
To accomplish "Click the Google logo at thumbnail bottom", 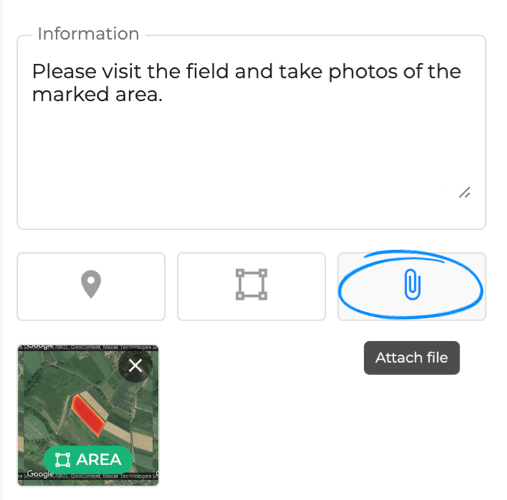I will tap(40, 474).
